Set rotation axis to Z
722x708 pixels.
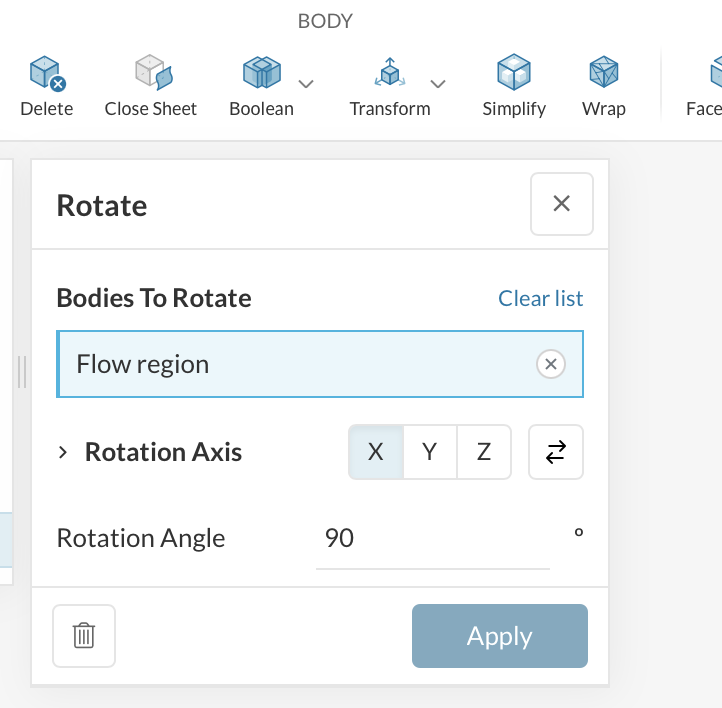pos(484,452)
